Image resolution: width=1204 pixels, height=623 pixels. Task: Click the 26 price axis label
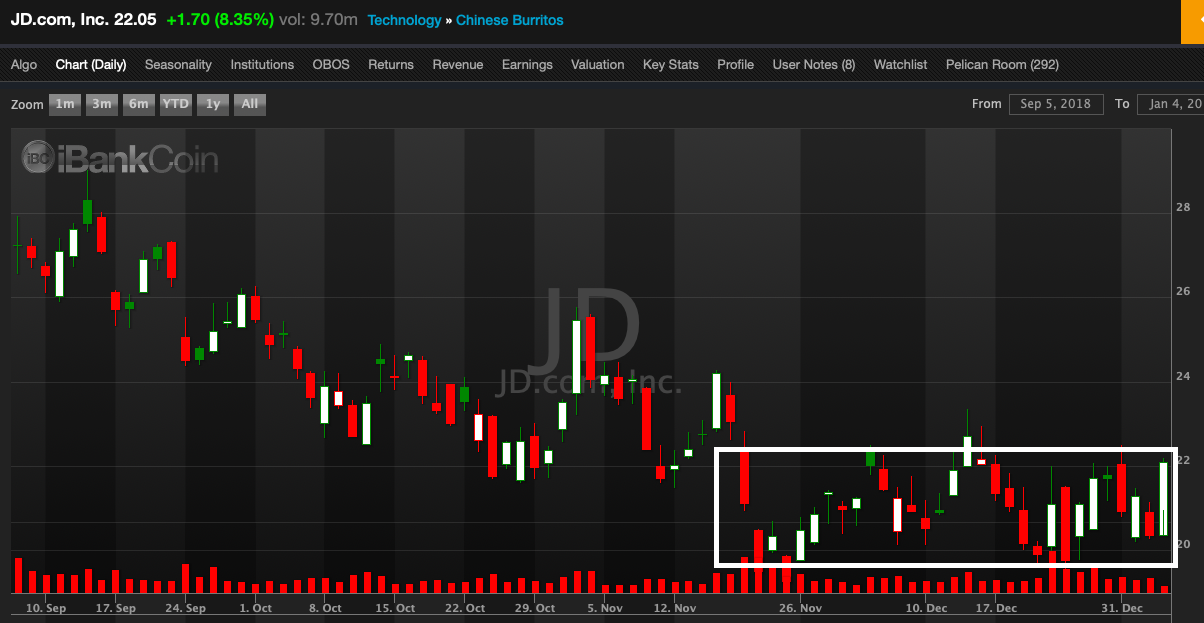[x=1183, y=292]
